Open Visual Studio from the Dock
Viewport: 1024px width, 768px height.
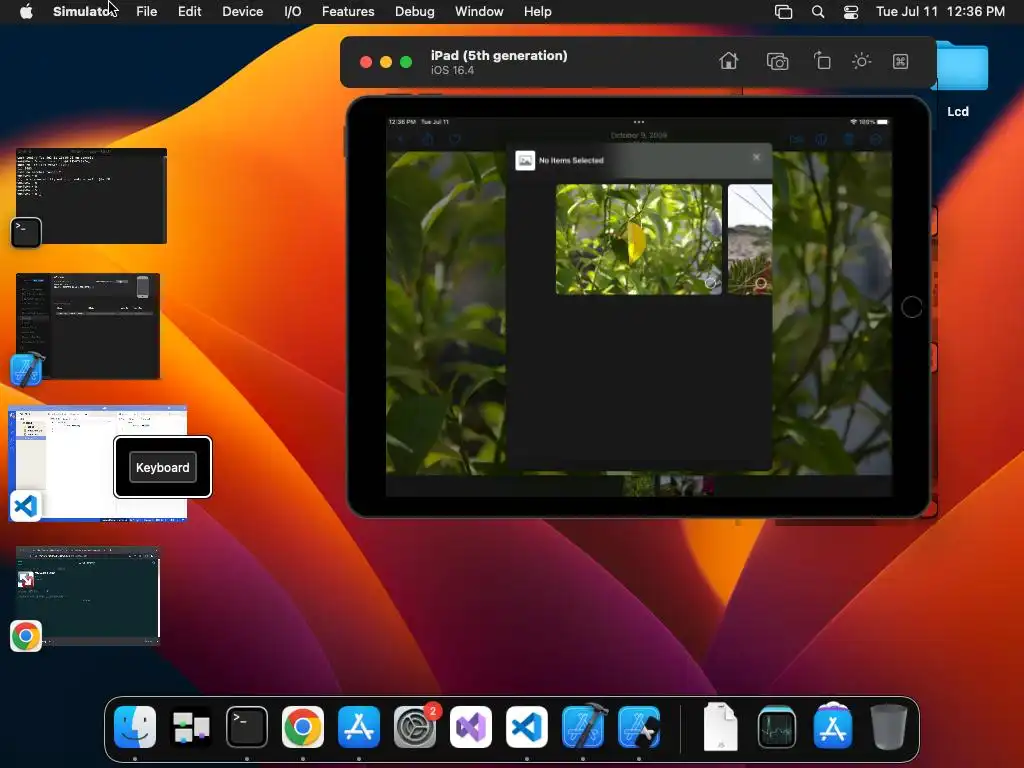click(x=471, y=727)
